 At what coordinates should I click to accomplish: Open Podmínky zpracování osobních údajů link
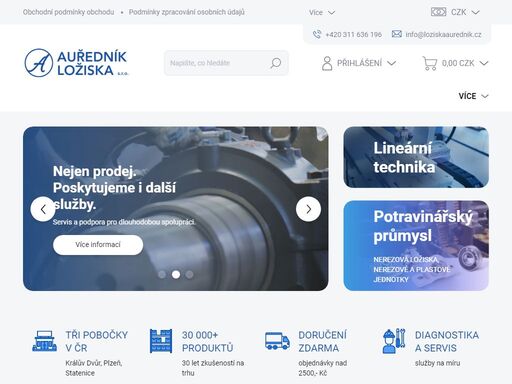187,12
